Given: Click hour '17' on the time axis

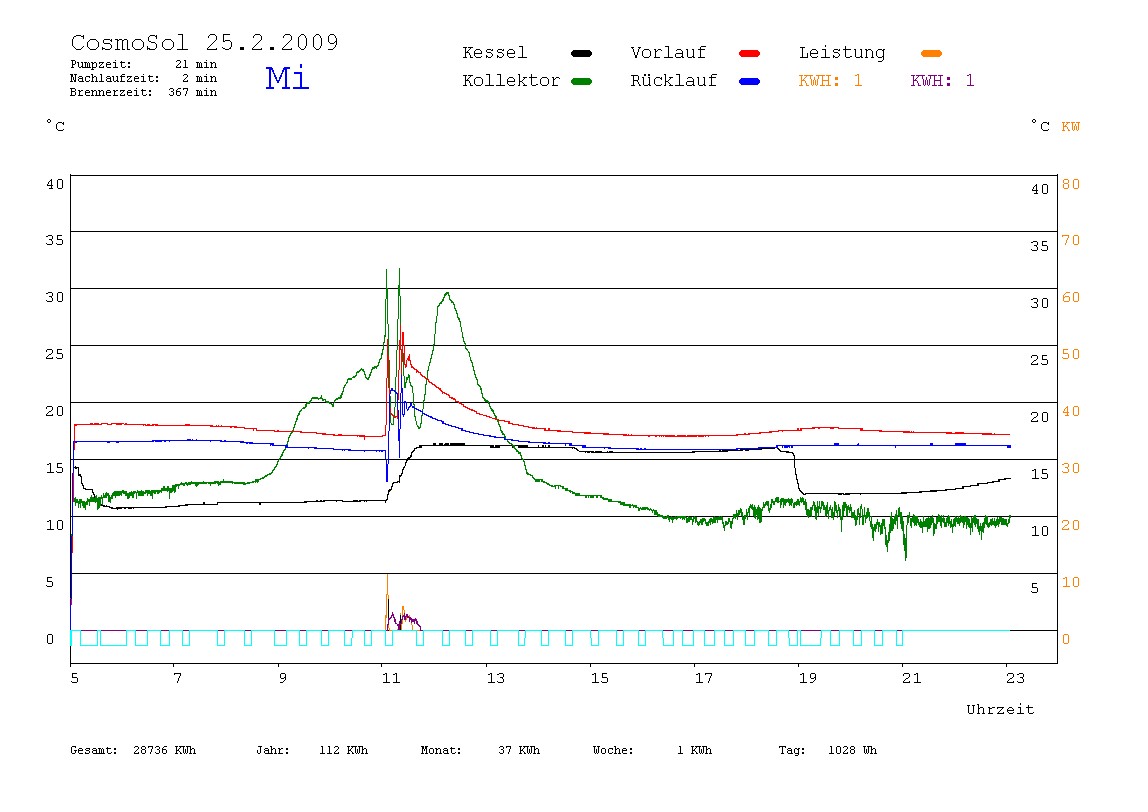Looking at the screenshot, I should (704, 679).
